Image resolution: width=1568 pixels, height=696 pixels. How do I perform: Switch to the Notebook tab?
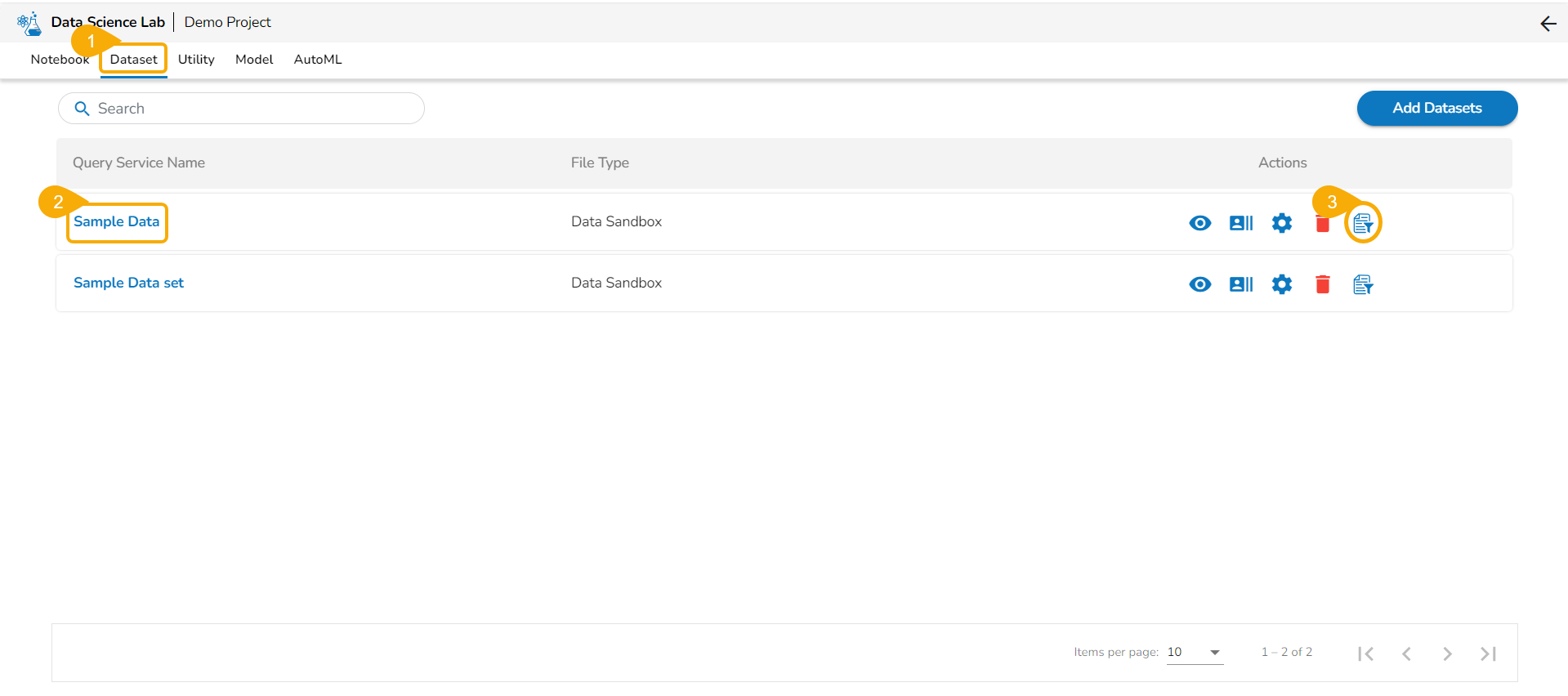(x=59, y=60)
